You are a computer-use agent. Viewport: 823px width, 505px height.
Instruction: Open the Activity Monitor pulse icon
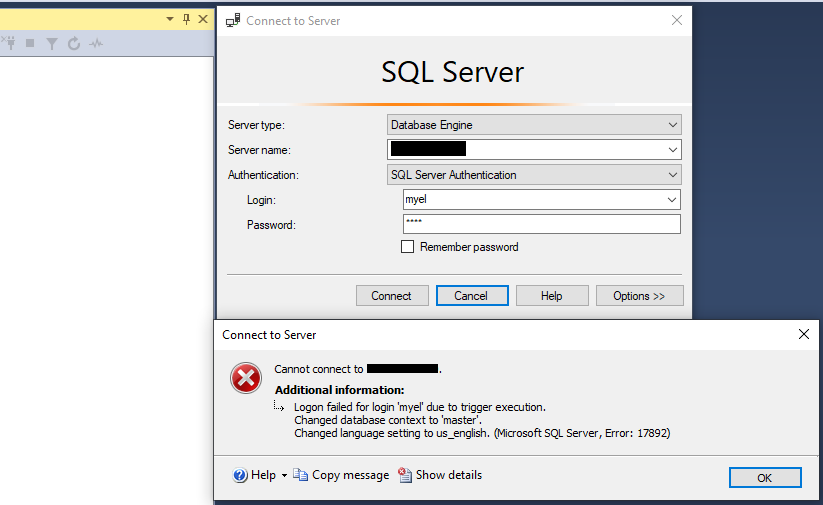point(96,44)
